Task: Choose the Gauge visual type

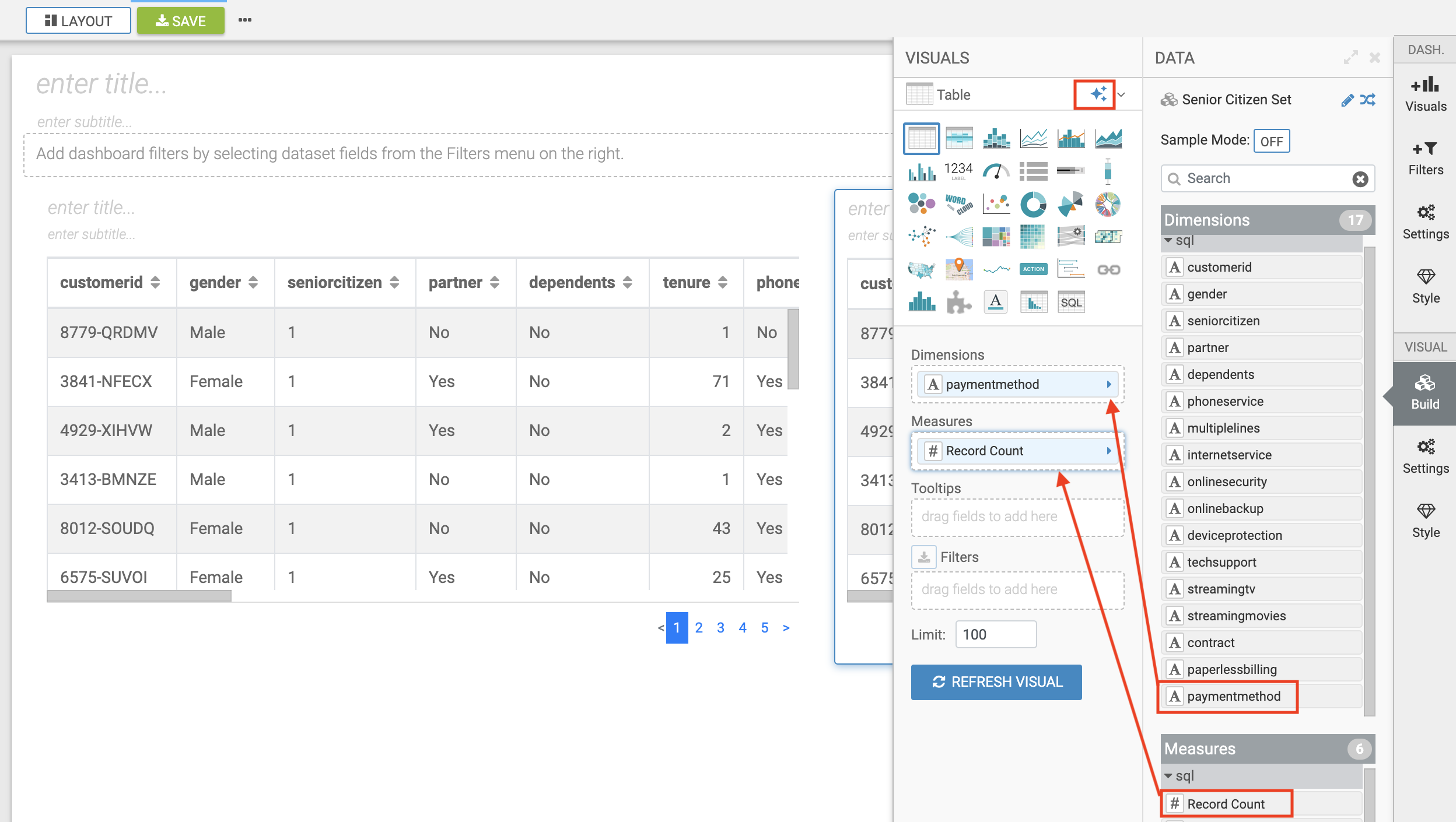Action: coord(996,171)
